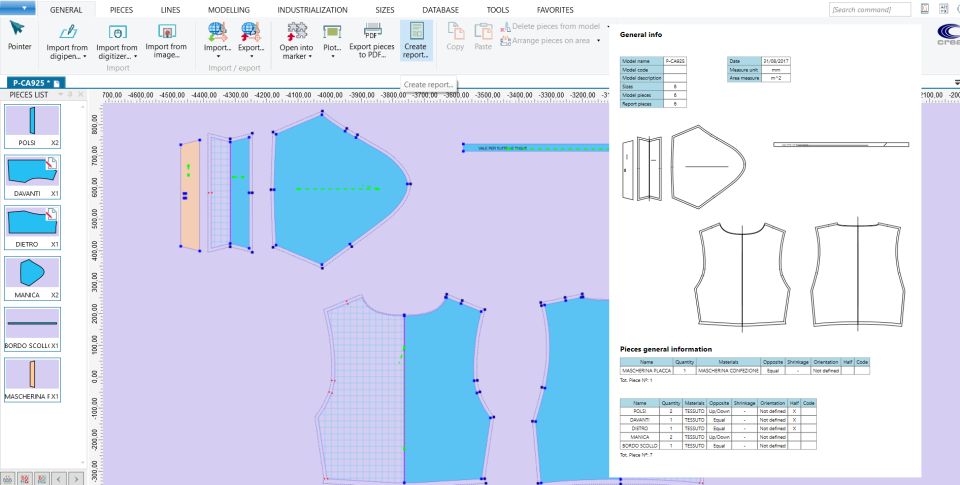Switch to the LINES ribbon tab
This screenshot has width=960, height=485.
pos(170,10)
